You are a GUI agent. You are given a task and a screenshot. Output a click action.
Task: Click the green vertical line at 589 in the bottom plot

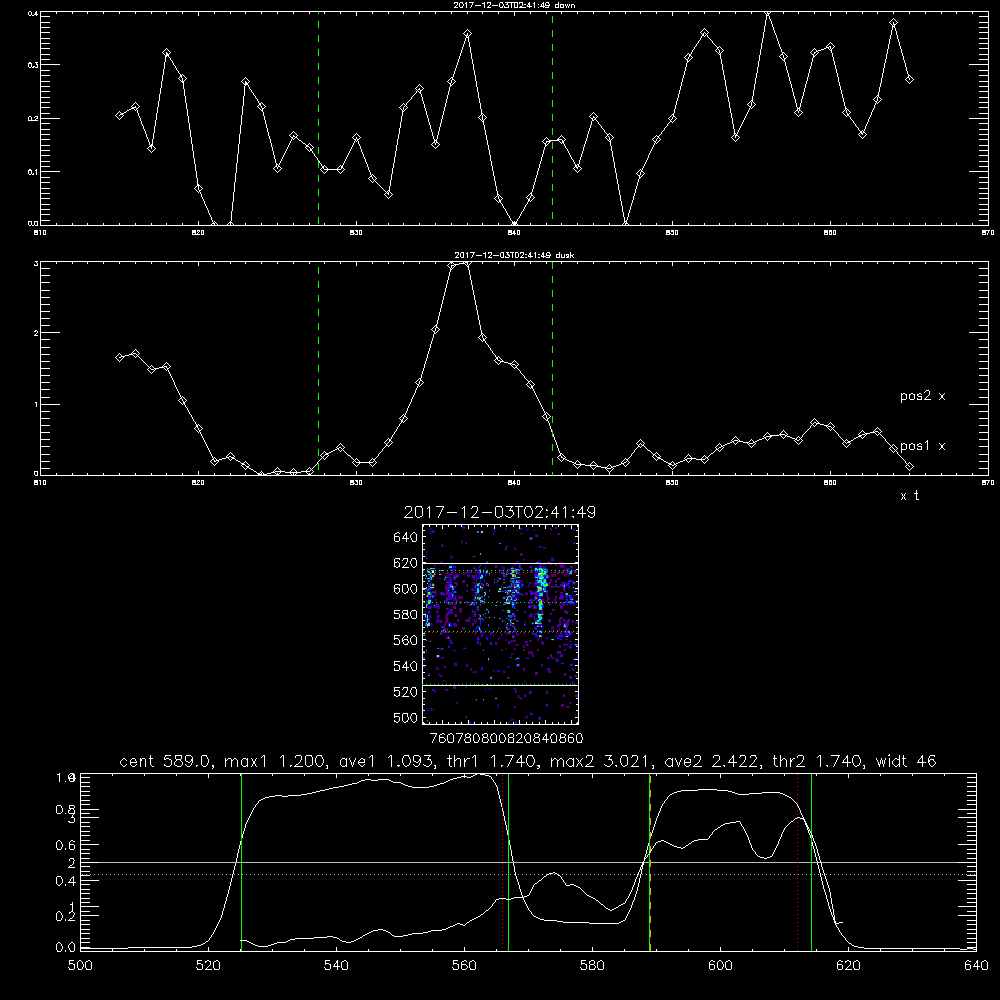point(649,862)
